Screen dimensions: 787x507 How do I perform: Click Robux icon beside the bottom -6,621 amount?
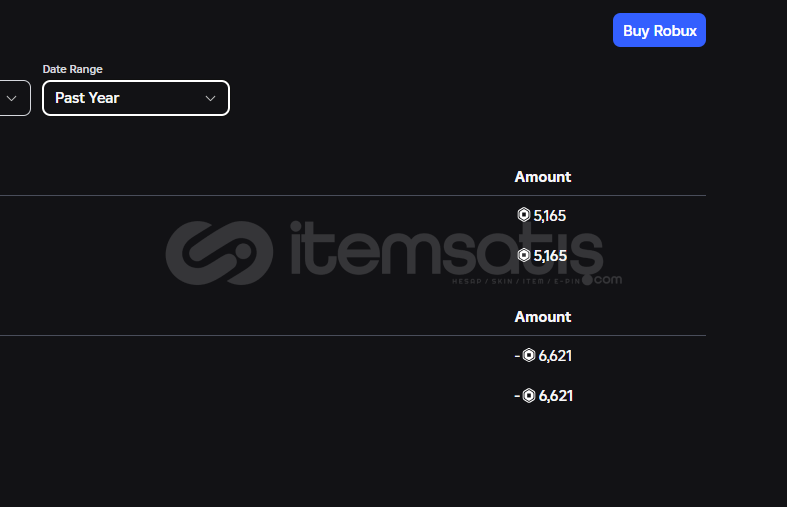[529, 396]
